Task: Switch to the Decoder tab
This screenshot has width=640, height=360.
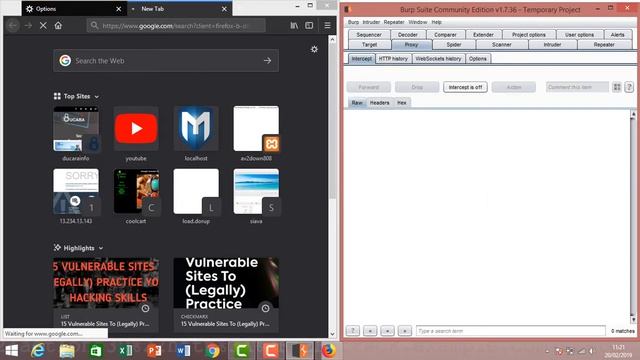Action: pyautogui.click(x=408, y=35)
